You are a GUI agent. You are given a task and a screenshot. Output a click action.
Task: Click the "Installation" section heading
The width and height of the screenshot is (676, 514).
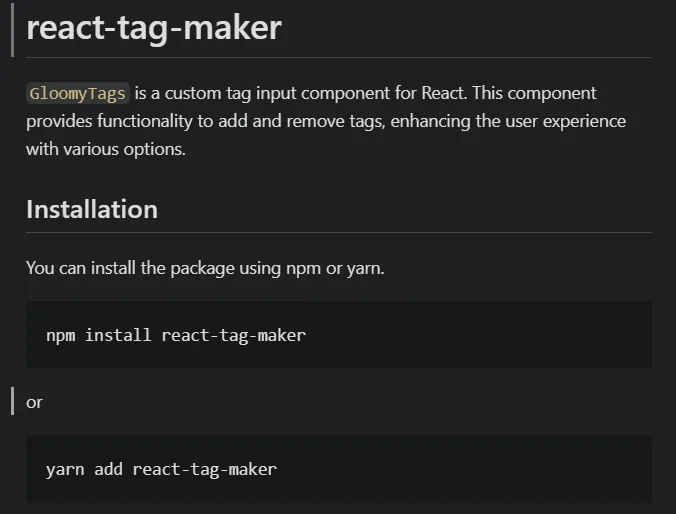tap(92, 209)
